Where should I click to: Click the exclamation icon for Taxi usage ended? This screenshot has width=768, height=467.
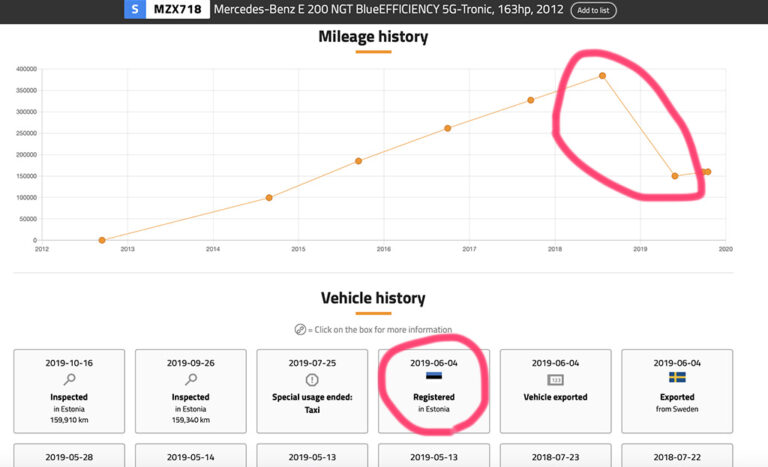pos(312,380)
